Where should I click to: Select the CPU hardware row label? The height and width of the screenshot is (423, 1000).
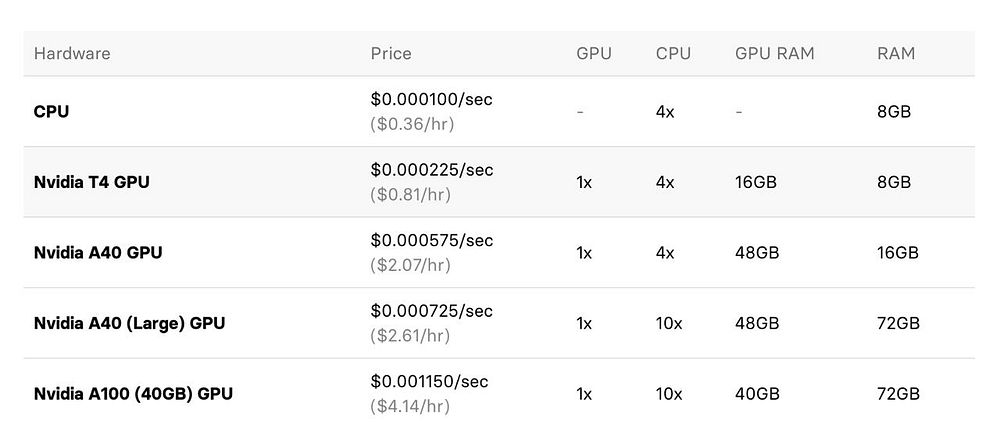click(52, 111)
